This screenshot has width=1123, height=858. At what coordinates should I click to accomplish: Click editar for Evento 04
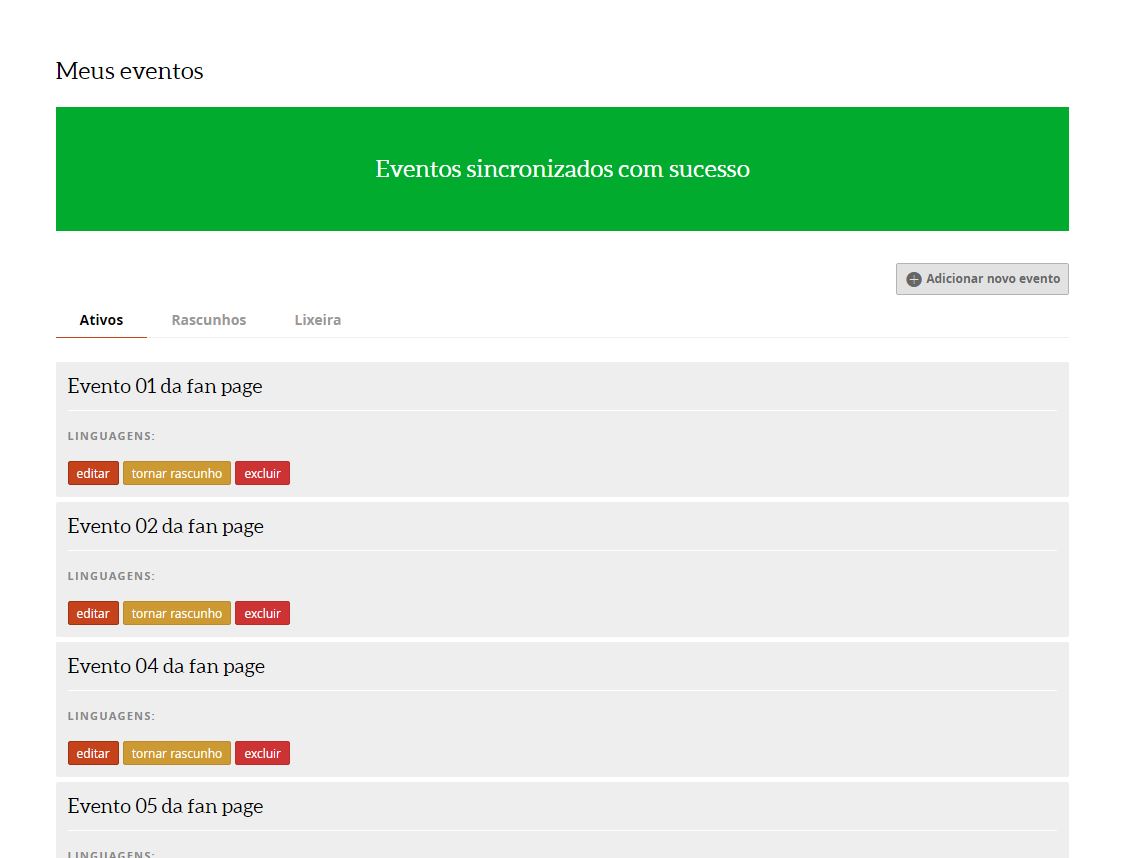(x=93, y=753)
